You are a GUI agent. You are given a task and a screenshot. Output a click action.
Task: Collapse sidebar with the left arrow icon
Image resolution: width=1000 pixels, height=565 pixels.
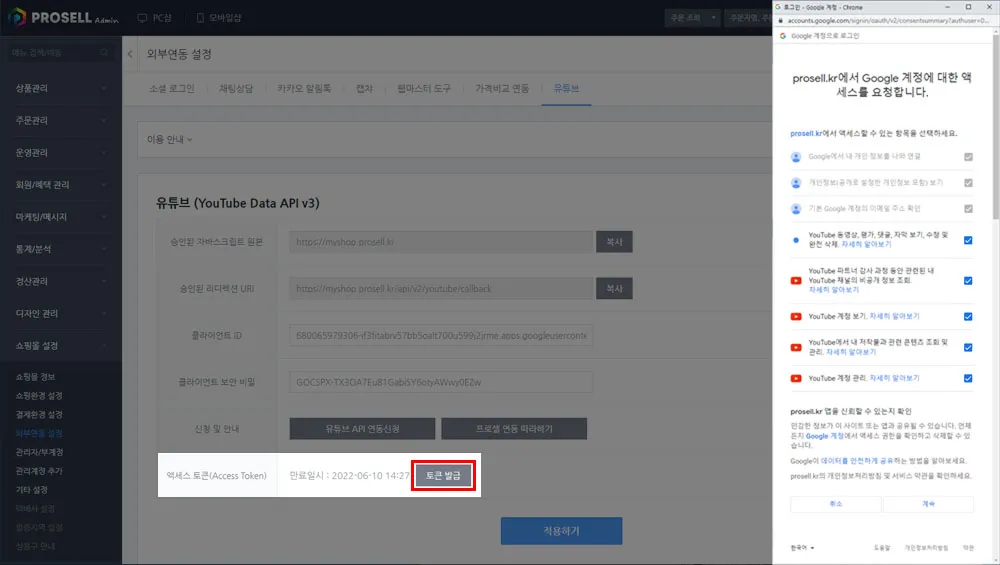pyautogui.click(x=130, y=54)
